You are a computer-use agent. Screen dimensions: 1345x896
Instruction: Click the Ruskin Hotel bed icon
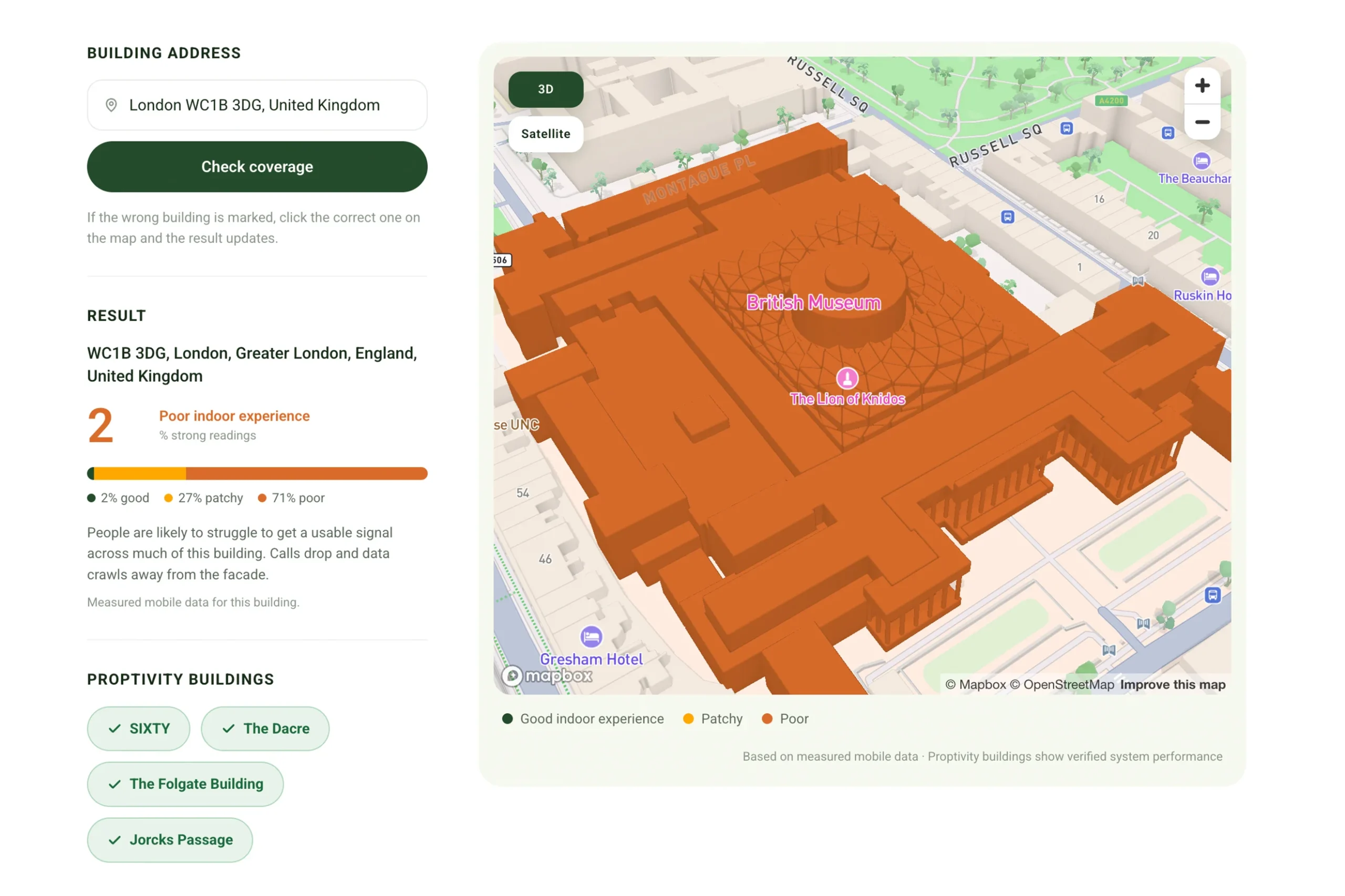1209,277
